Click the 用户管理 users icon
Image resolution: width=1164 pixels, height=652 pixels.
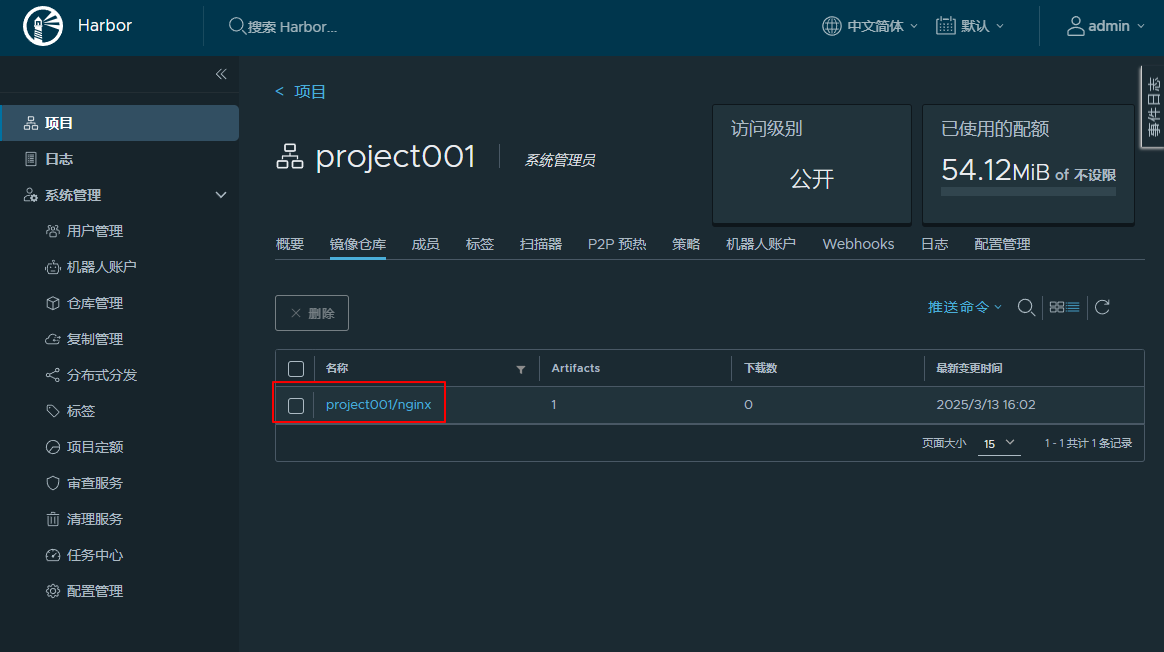(x=53, y=231)
